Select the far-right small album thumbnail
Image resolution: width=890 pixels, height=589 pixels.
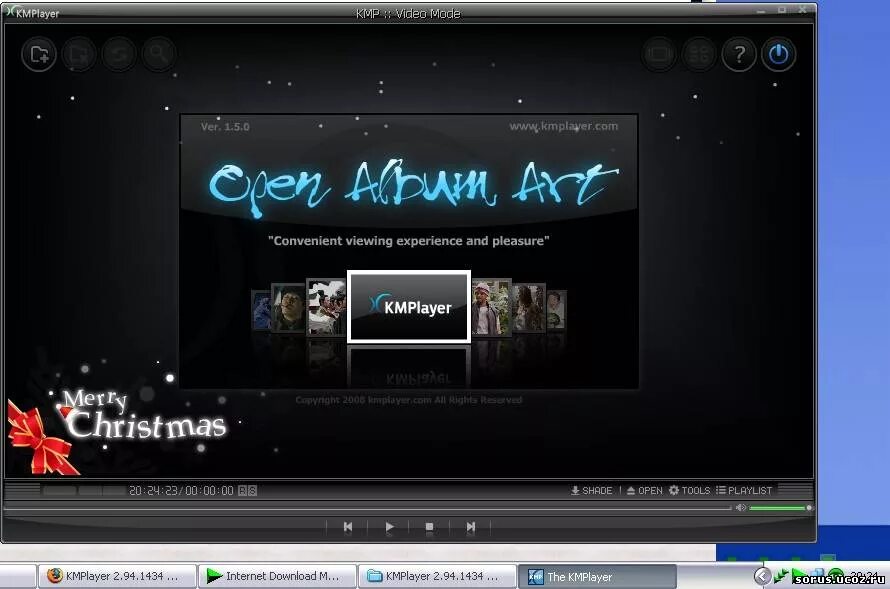point(556,310)
